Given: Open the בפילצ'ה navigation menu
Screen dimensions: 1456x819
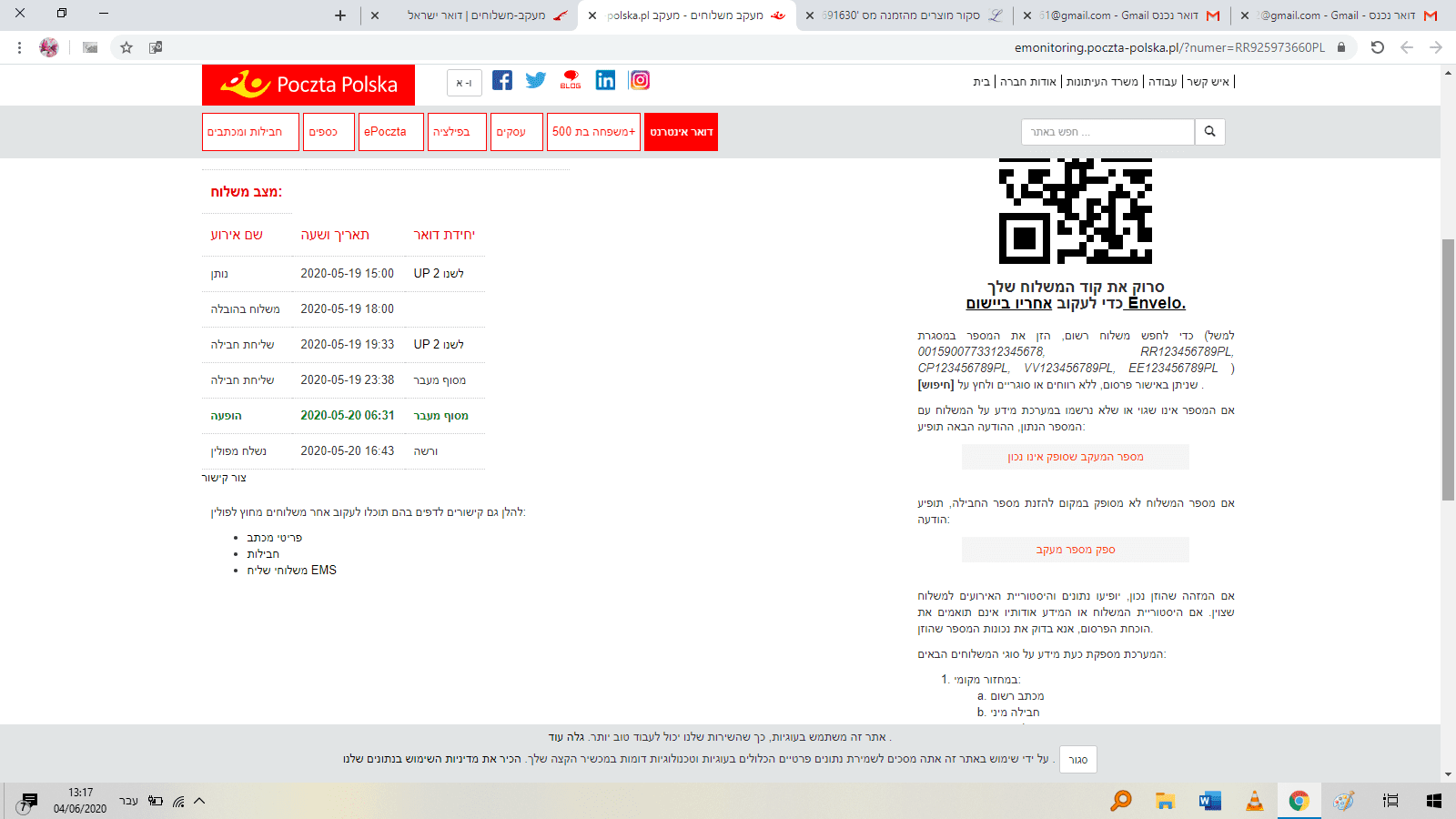Looking at the screenshot, I should (457, 132).
